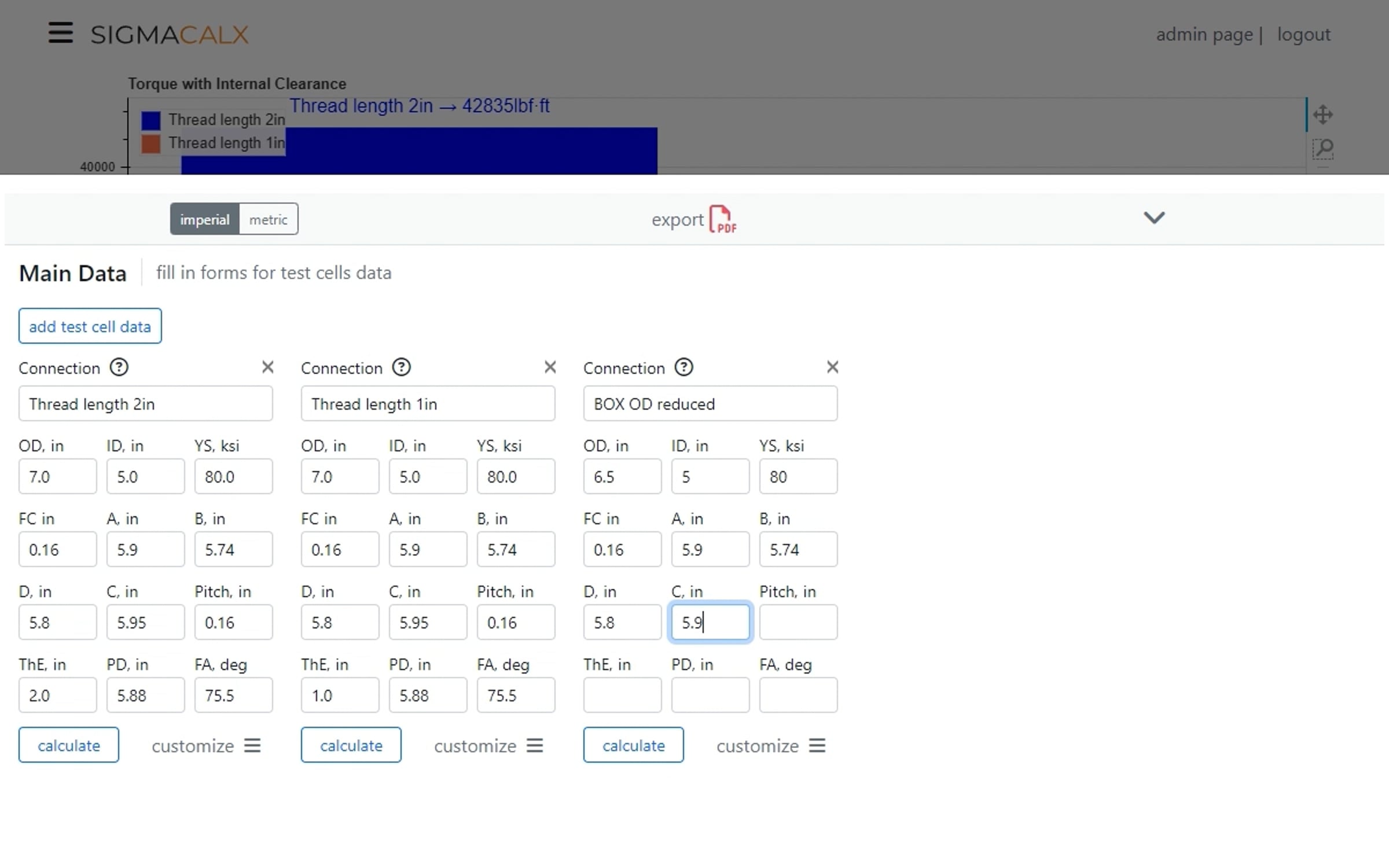Click the export PDF icon
Image resolution: width=1389 pixels, height=868 pixels.
tap(723, 219)
